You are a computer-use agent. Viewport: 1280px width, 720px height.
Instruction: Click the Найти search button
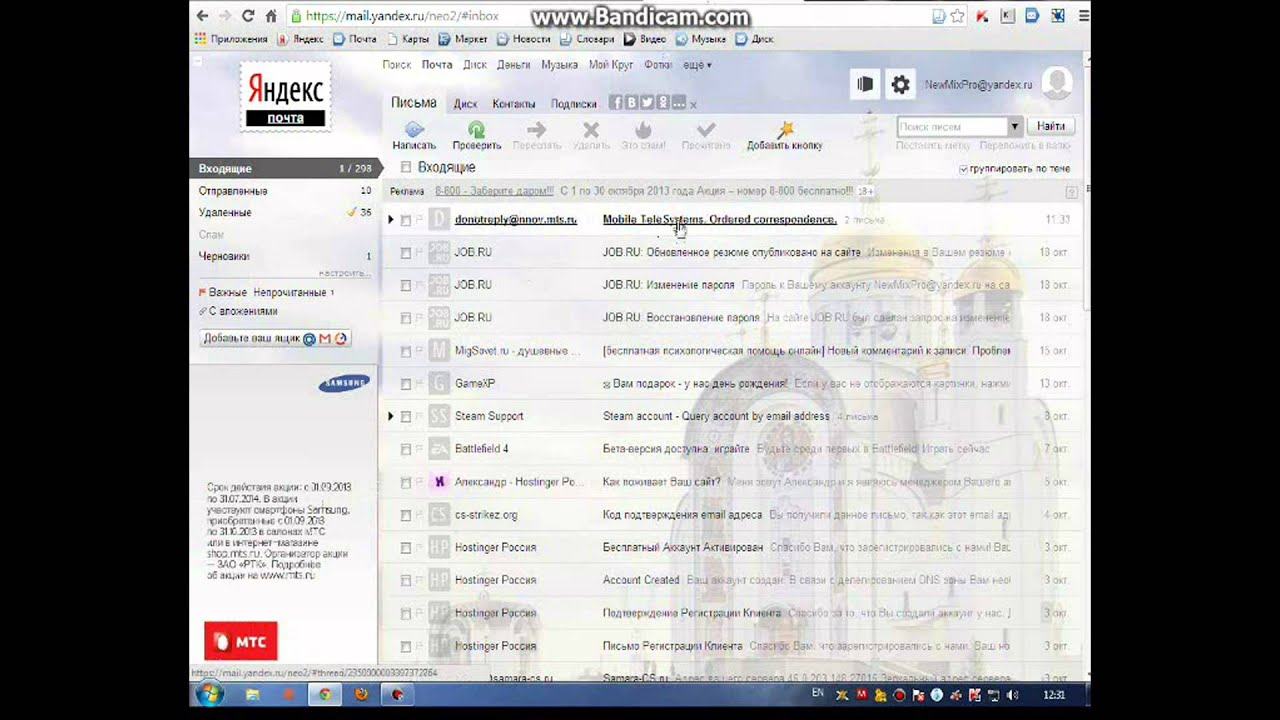[x=1051, y=127]
